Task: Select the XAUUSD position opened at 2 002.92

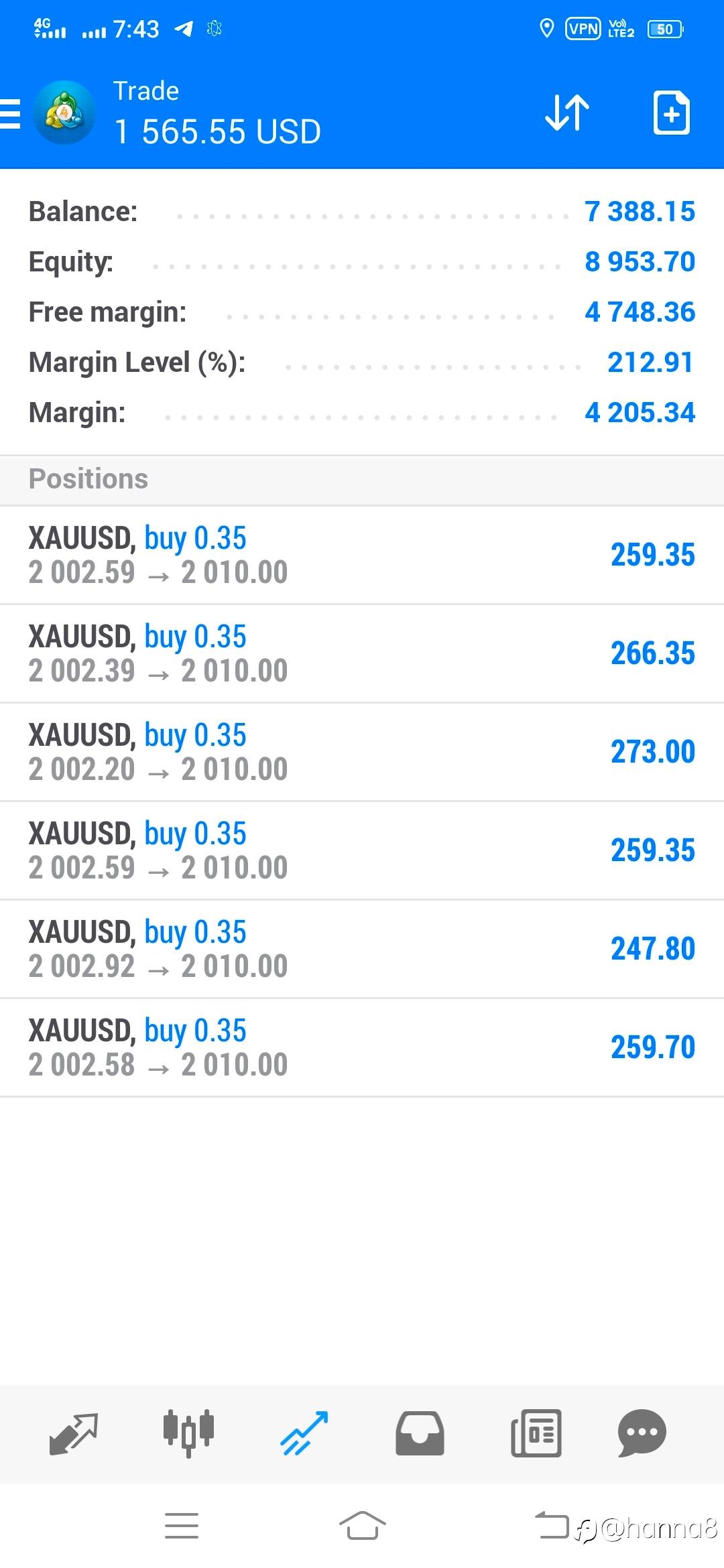Action: (362, 949)
